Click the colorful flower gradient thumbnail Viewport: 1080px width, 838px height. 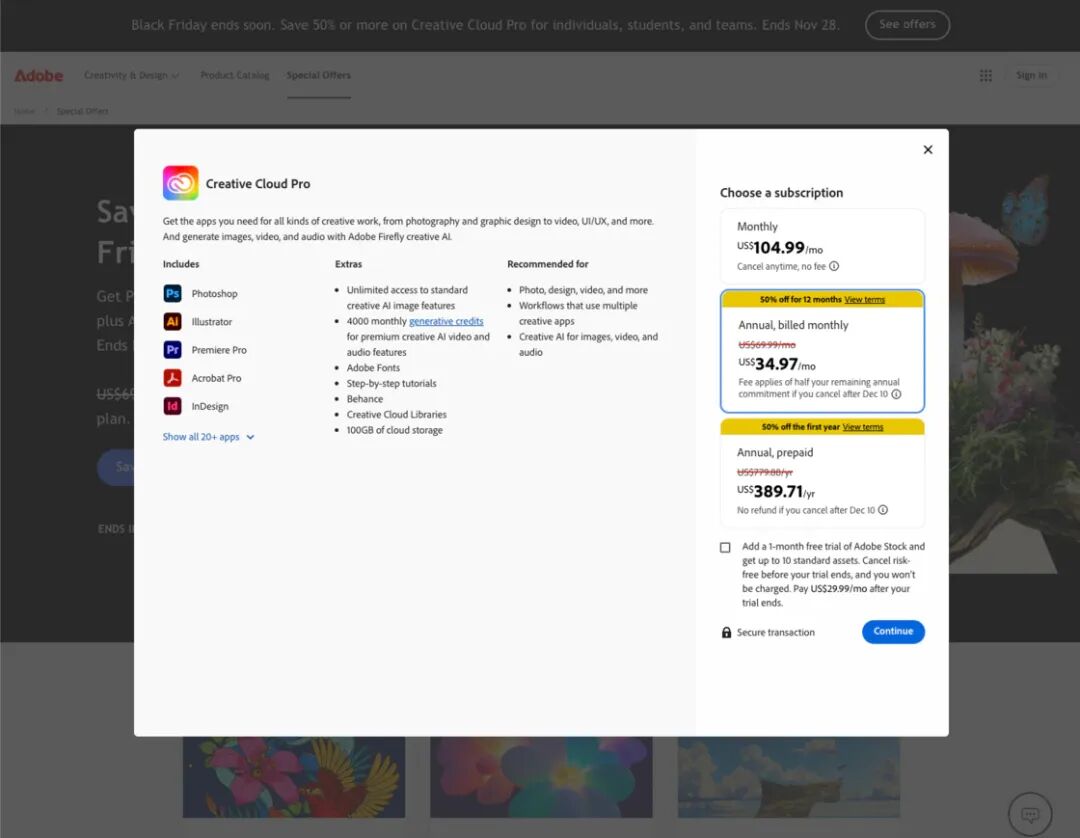(x=541, y=777)
